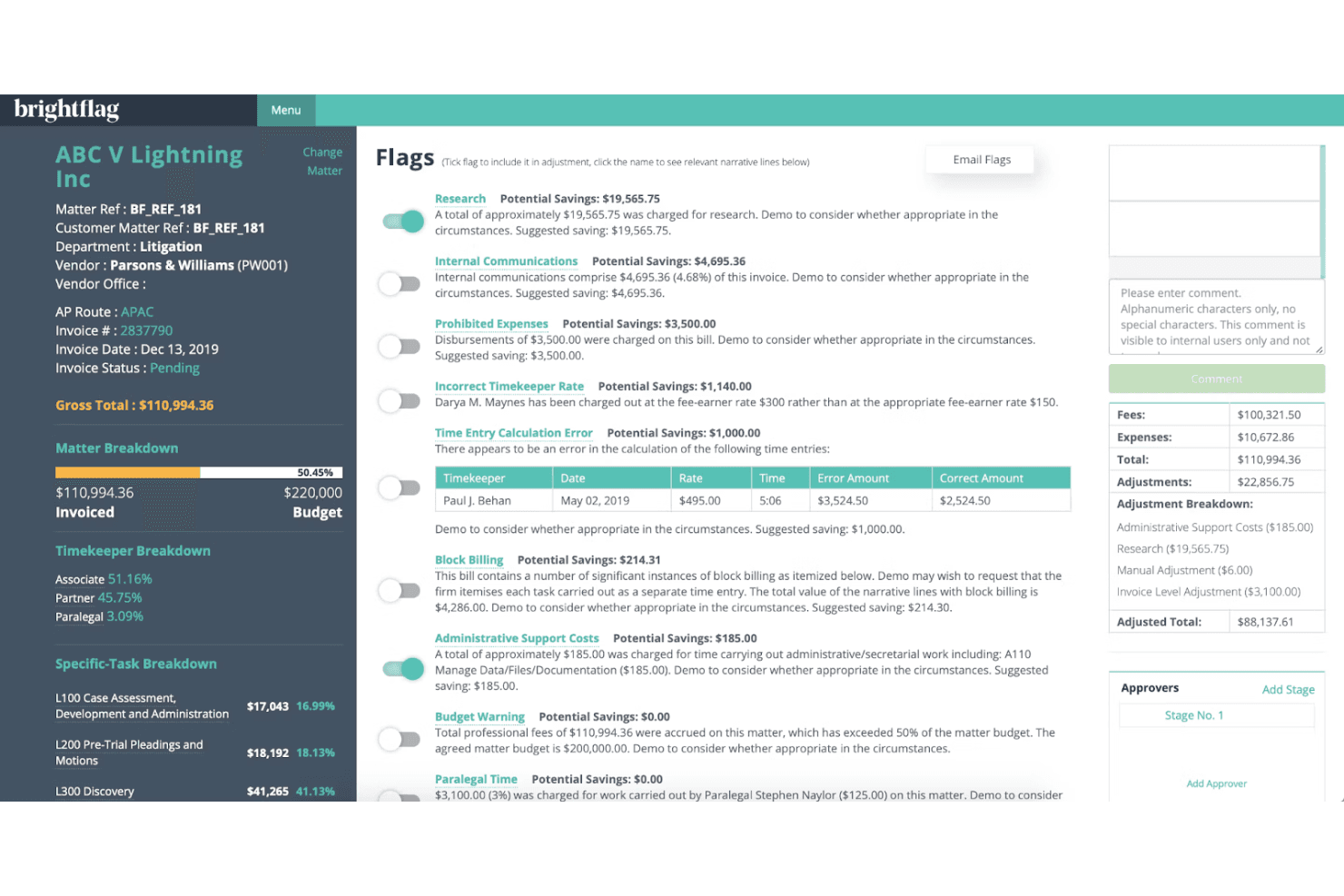
Task: Open Administrative Support Costs link
Action: [x=517, y=638]
